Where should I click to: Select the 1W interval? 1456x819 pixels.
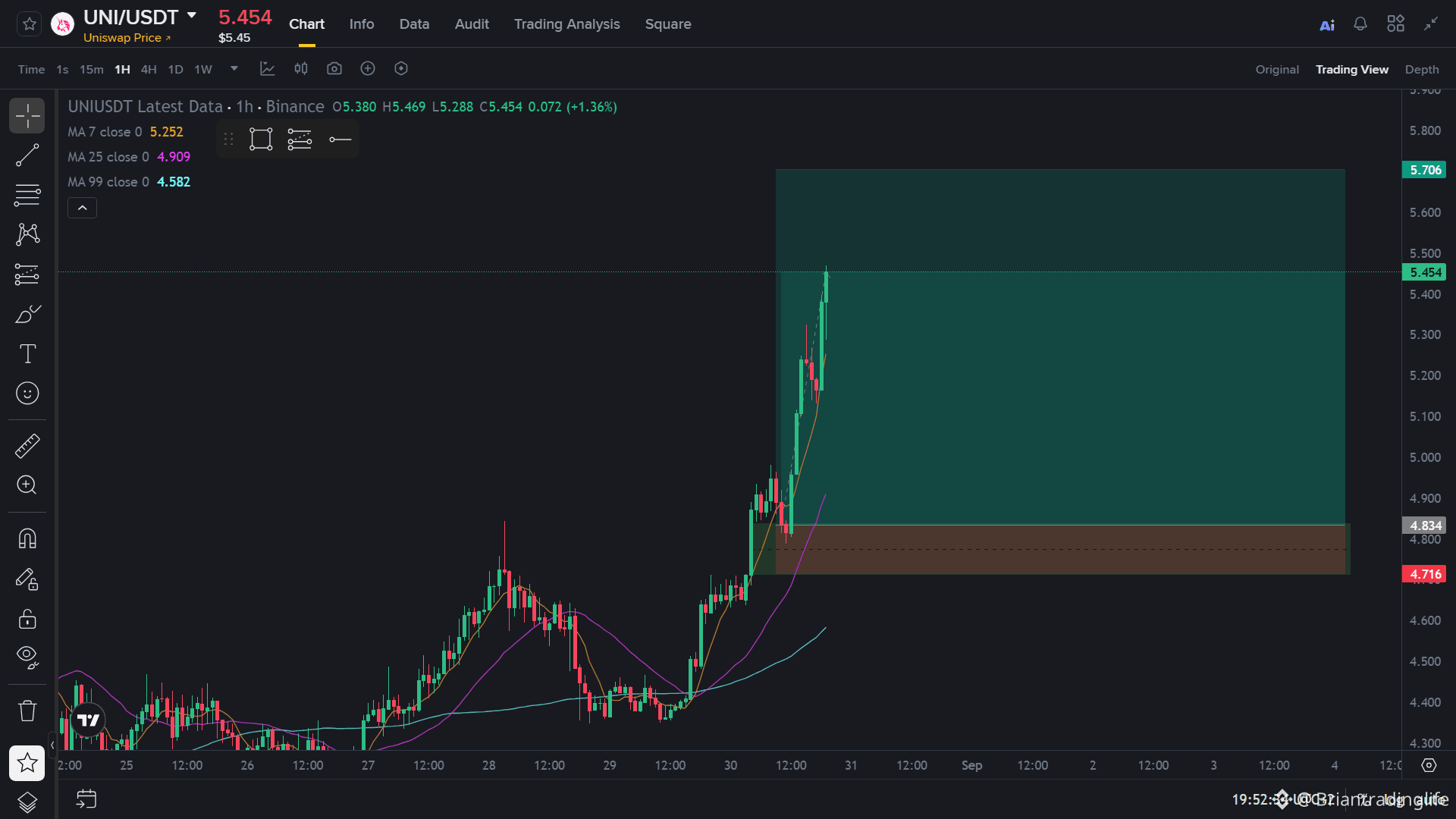point(203,69)
